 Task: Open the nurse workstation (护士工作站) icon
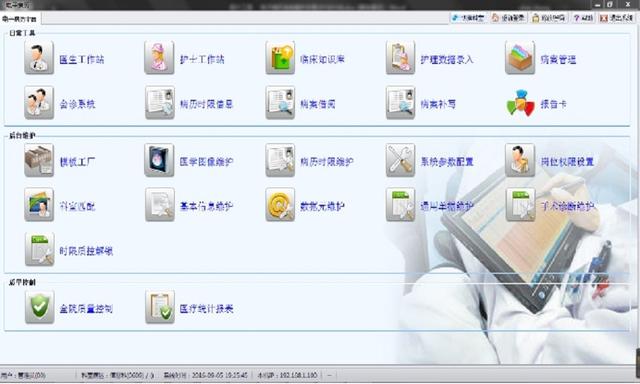(159, 58)
